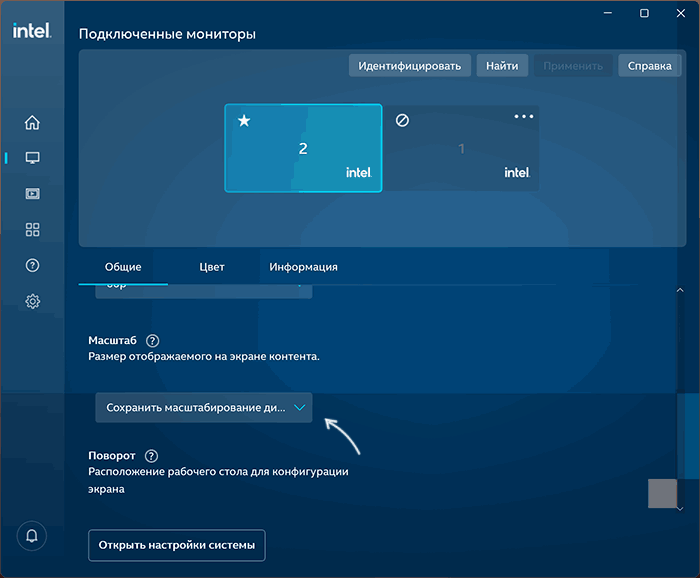Click the scroll up arrow
The image size is (700, 578).
coord(680,290)
